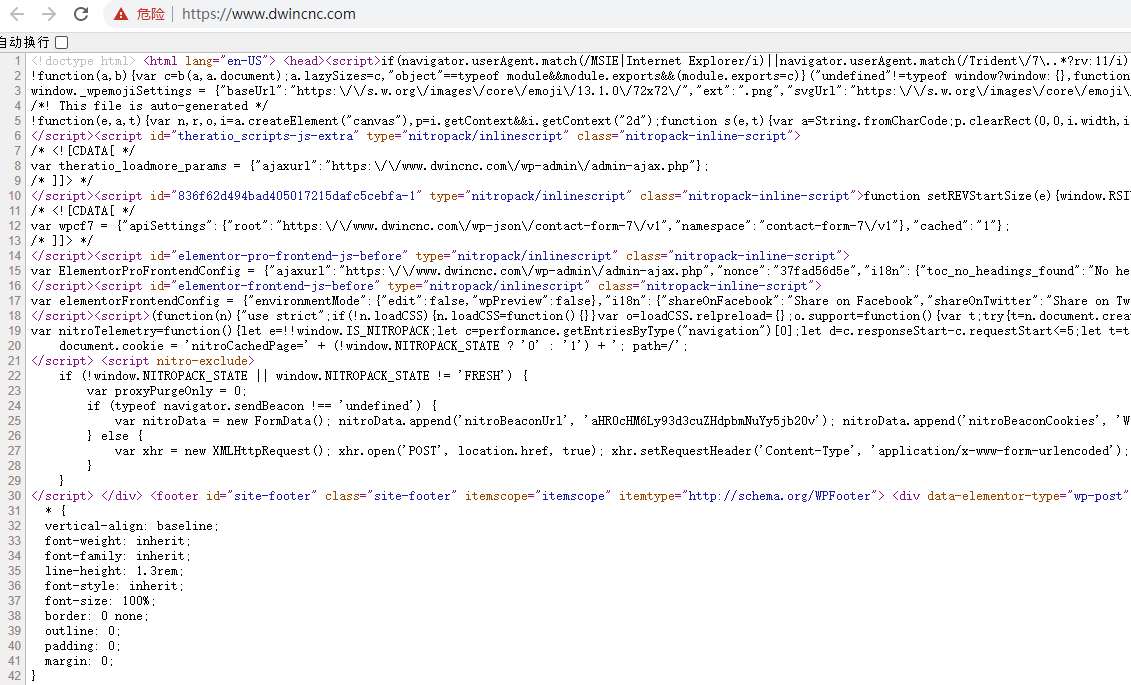Click the theratio_scripts-js-extra id value
1131x685 pixels.
pos(268,136)
